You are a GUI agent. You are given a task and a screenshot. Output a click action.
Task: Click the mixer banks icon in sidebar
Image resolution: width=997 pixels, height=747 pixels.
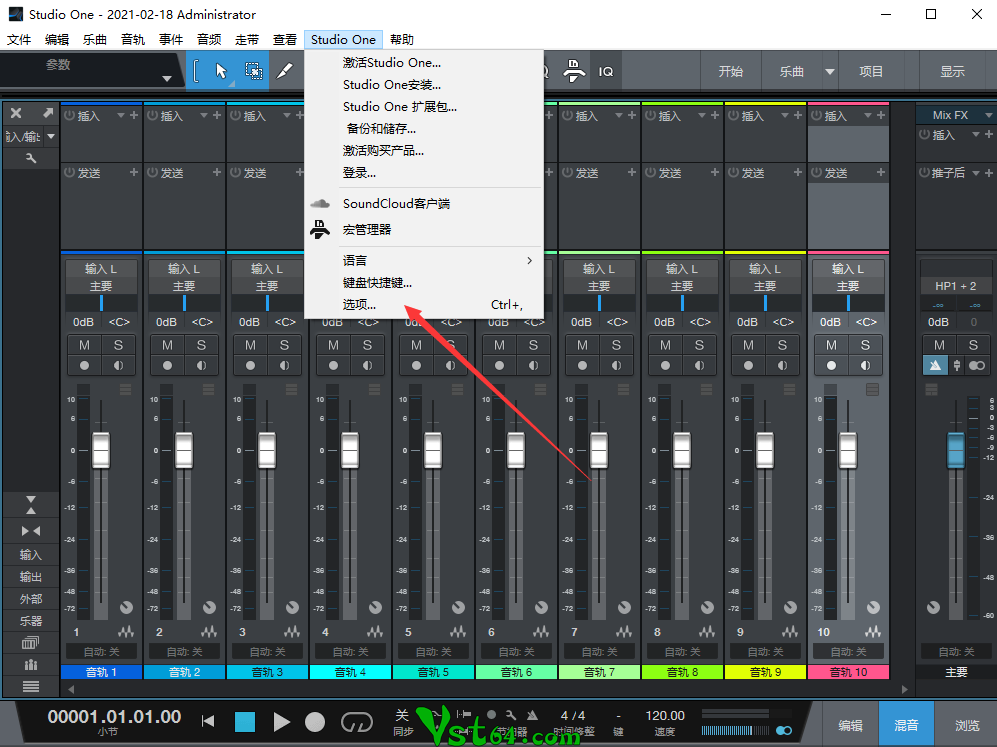31,643
